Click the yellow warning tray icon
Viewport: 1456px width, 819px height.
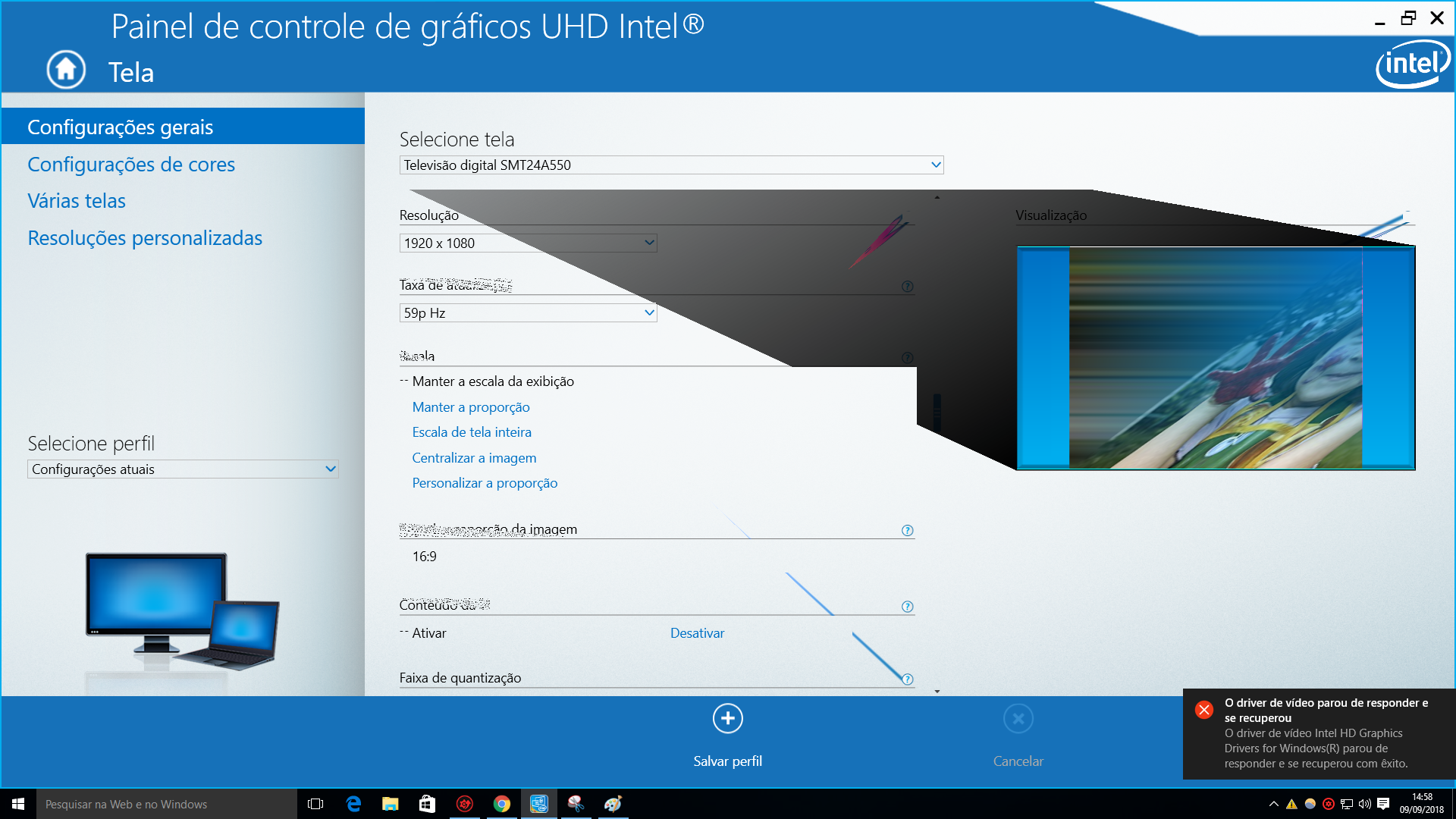click(x=1291, y=804)
